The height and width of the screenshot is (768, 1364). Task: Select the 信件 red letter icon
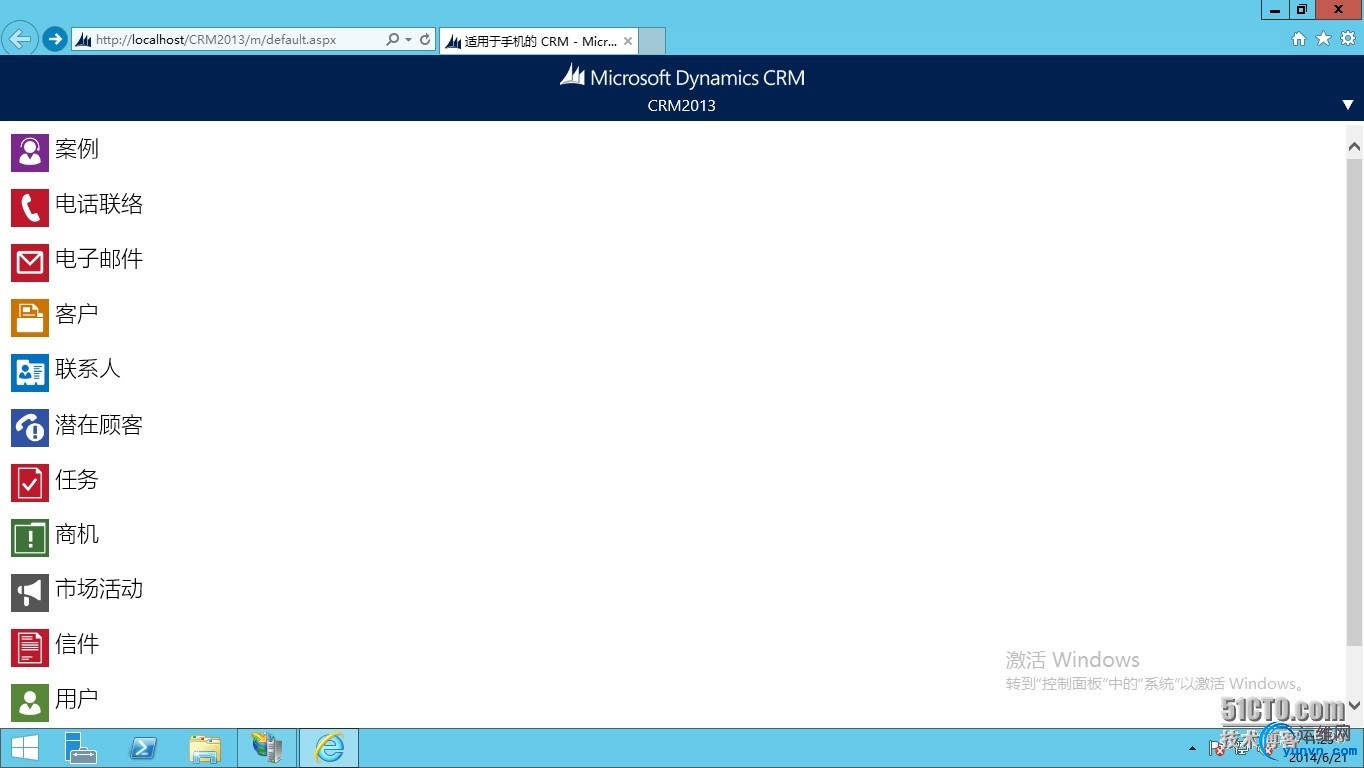[30, 647]
